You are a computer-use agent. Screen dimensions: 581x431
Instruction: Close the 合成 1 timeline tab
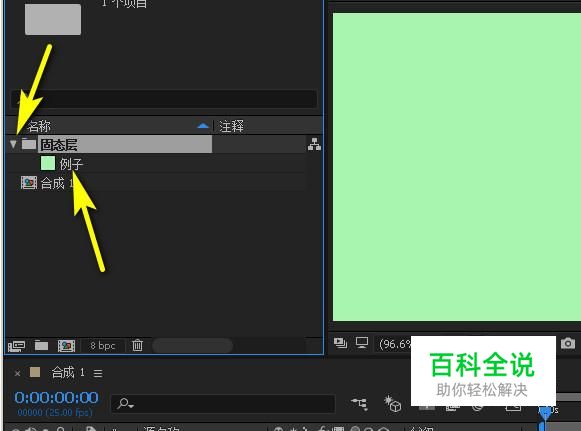17,373
